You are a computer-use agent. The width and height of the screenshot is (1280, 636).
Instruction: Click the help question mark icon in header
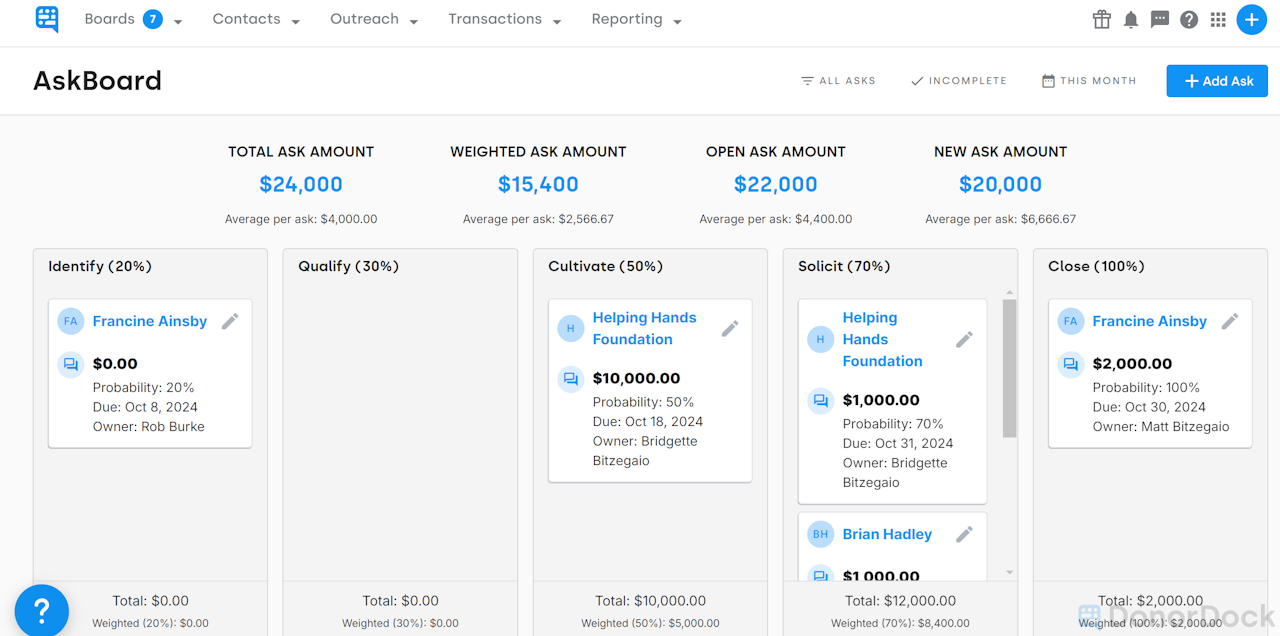tap(1189, 20)
